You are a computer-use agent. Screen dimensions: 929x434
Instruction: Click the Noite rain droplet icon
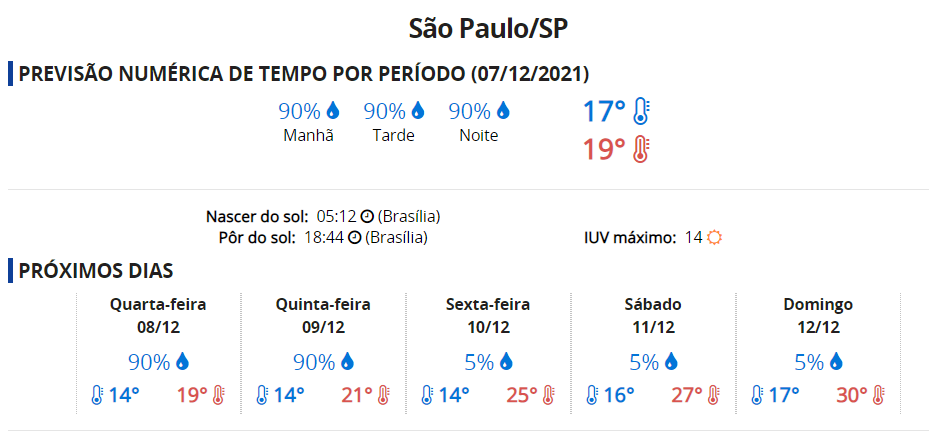[x=503, y=110]
